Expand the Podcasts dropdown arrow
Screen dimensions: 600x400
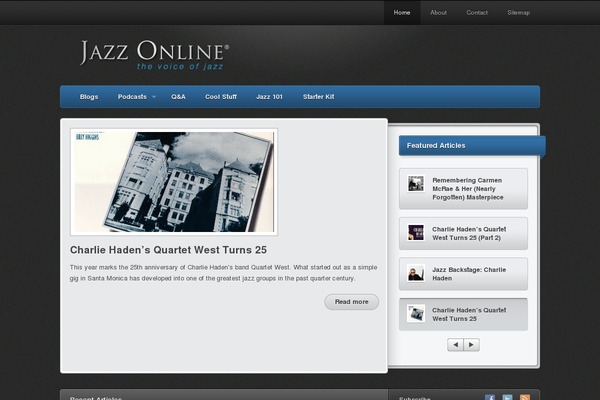pos(154,97)
